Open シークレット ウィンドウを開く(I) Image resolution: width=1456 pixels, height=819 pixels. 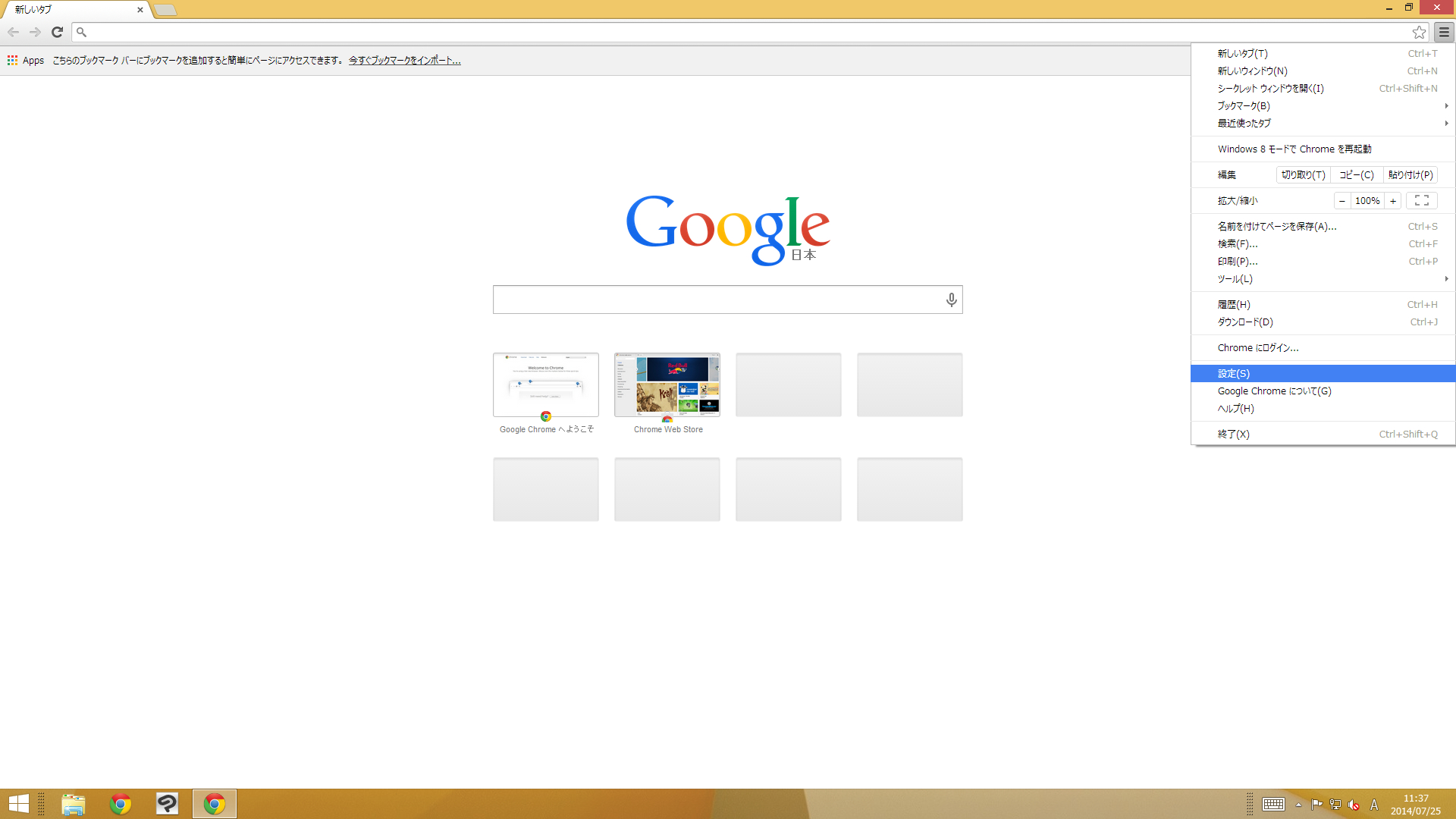1323,88
